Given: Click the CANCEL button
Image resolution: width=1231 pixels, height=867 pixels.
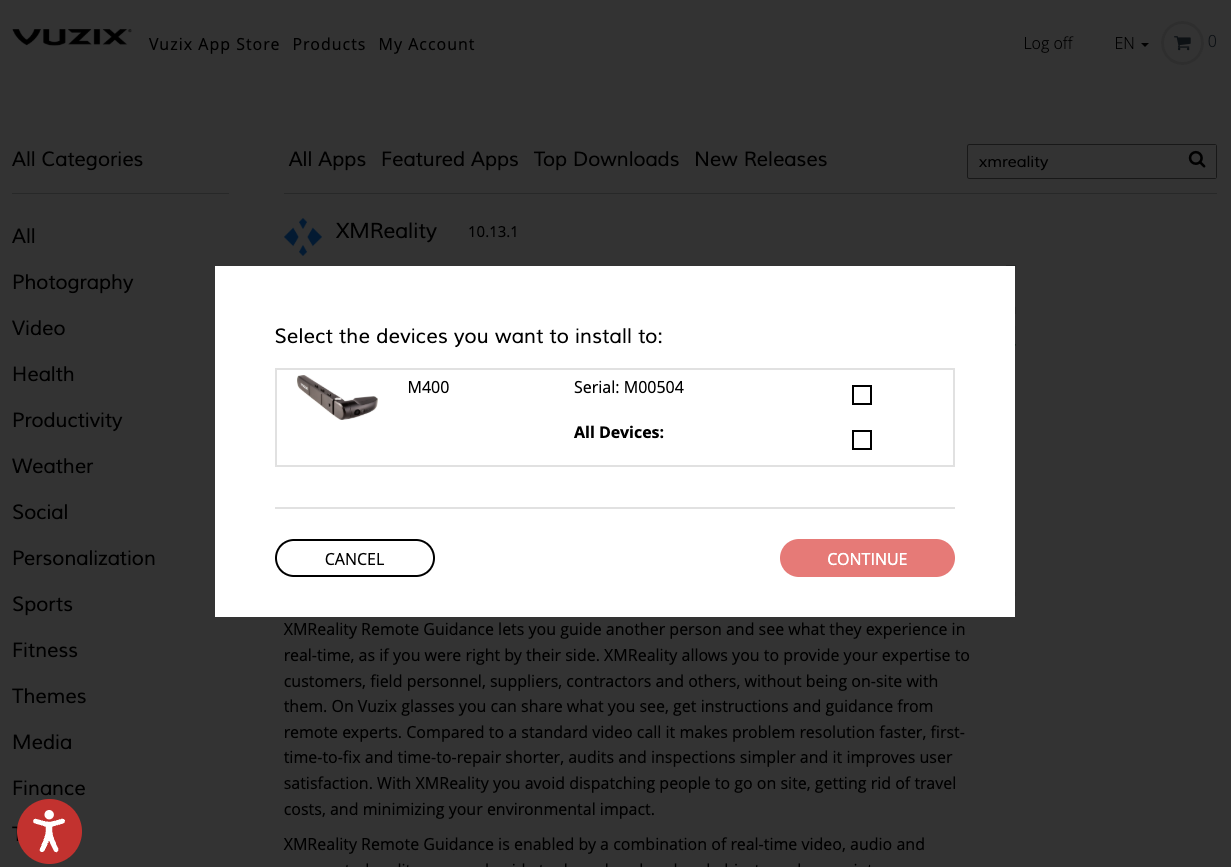Looking at the screenshot, I should (354, 558).
